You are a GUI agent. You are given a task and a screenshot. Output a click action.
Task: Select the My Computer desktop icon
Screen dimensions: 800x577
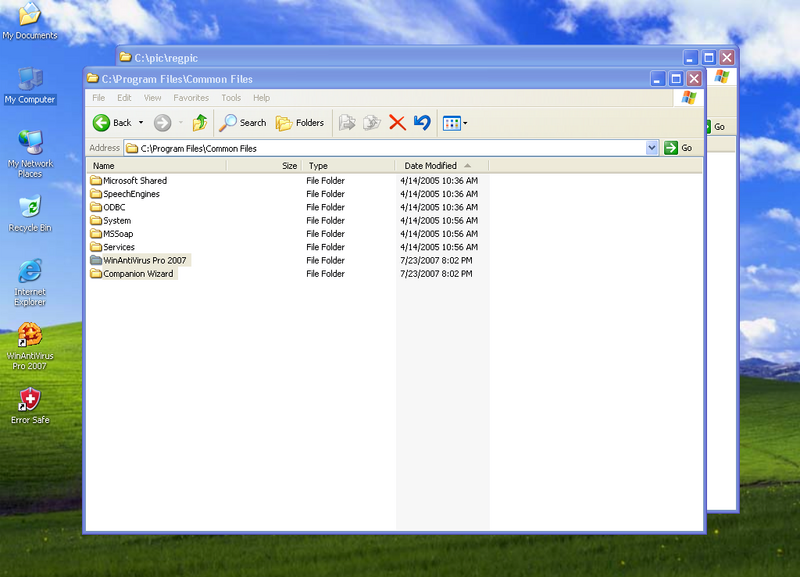pos(30,86)
